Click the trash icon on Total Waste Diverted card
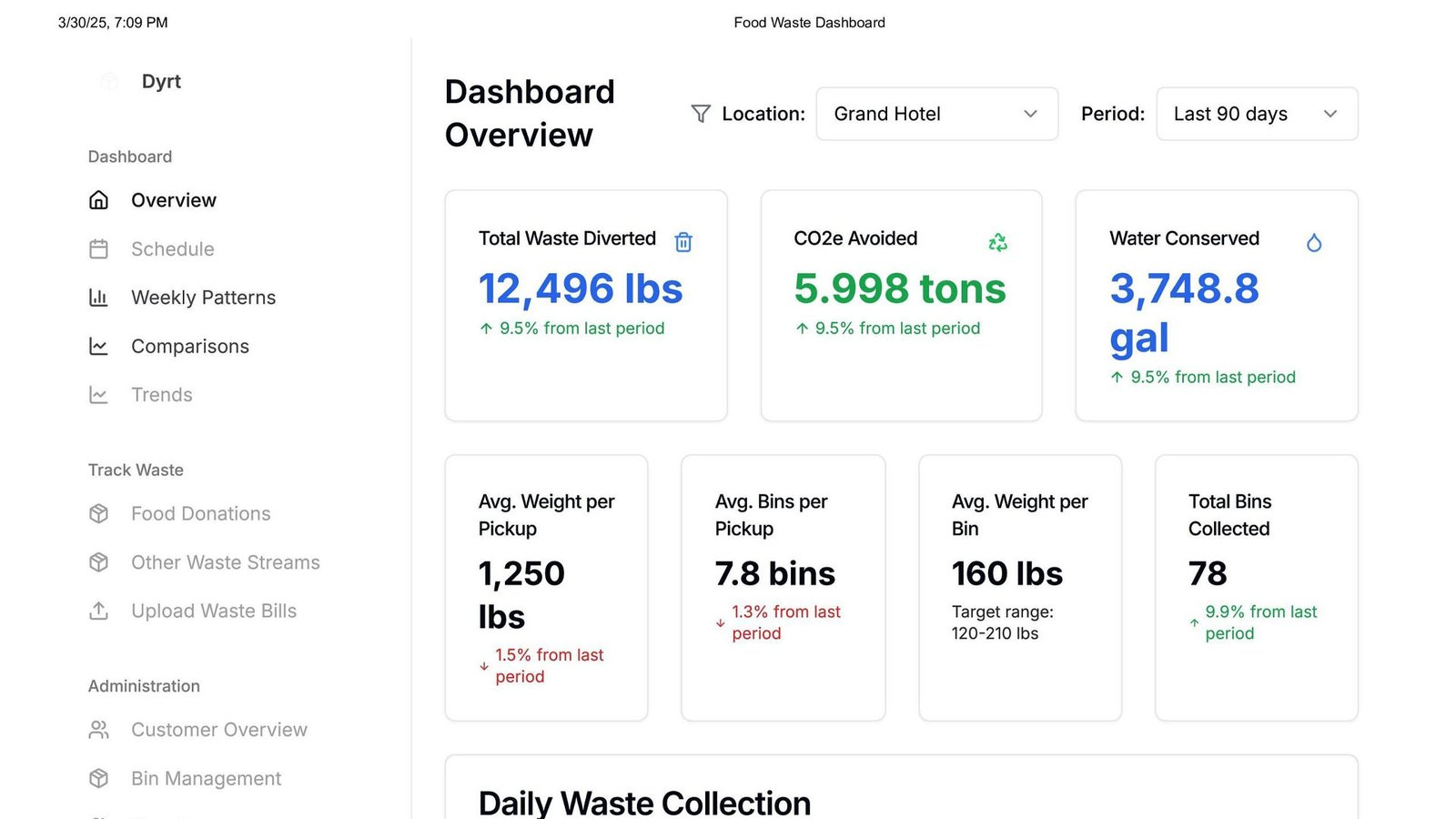The width and height of the screenshot is (1456, 819). [x=683, y=242]
